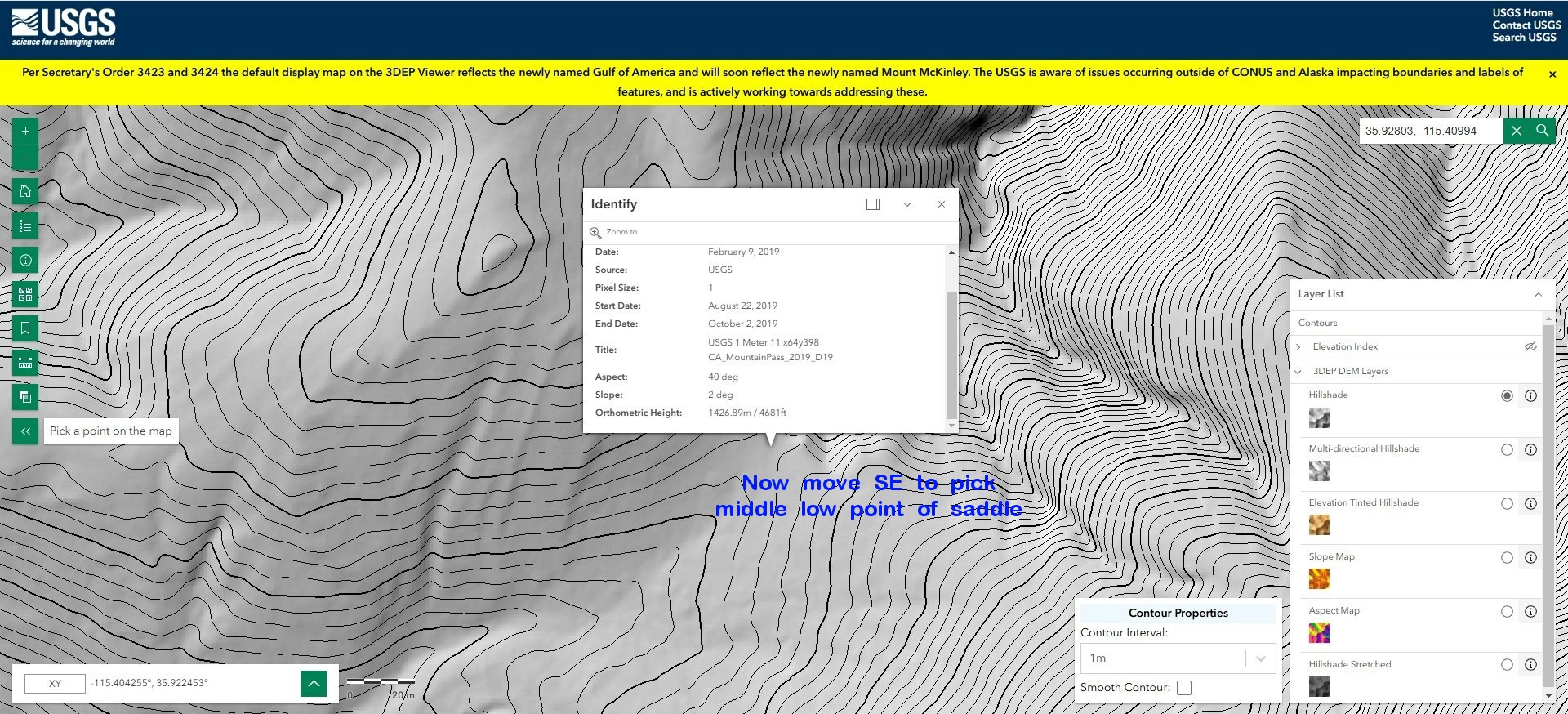
Task: Open the bookmark tool
Action: click(25, 328)
